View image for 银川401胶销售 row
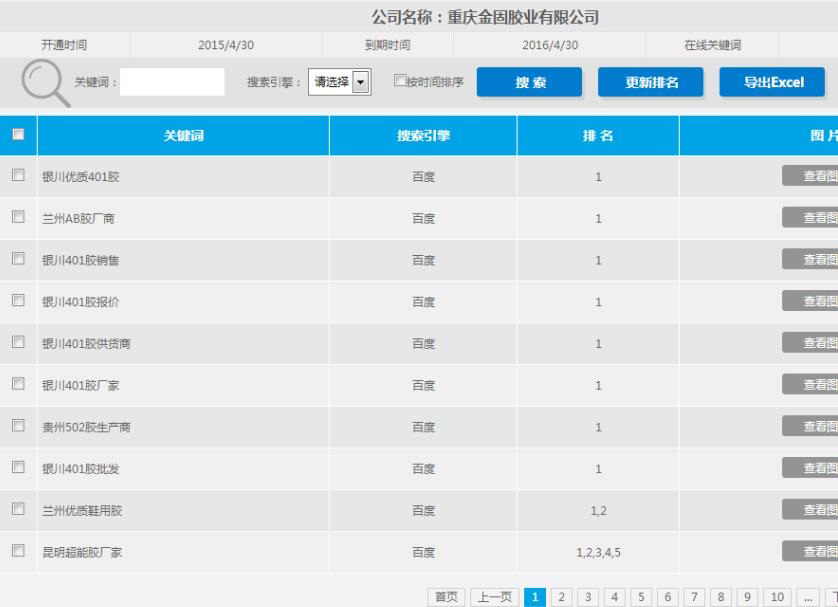Image resolution: width=838 pixels, height=607 pixels. pos(812,259)
